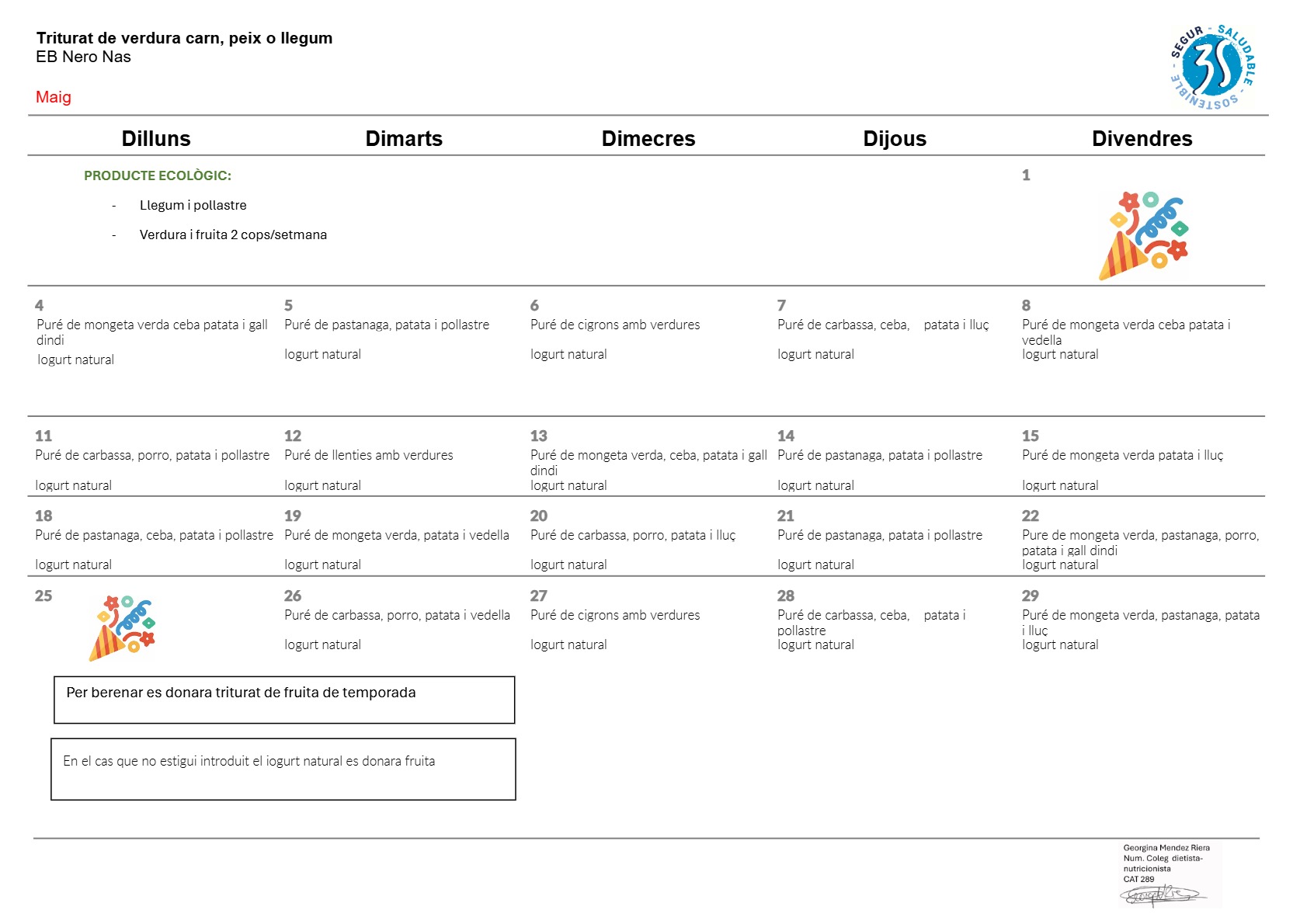The width and height of the screenshot is (1307, 924).
Task: Click the day 12 llenties amb verdures entry
Action: [x=369, y=455]
